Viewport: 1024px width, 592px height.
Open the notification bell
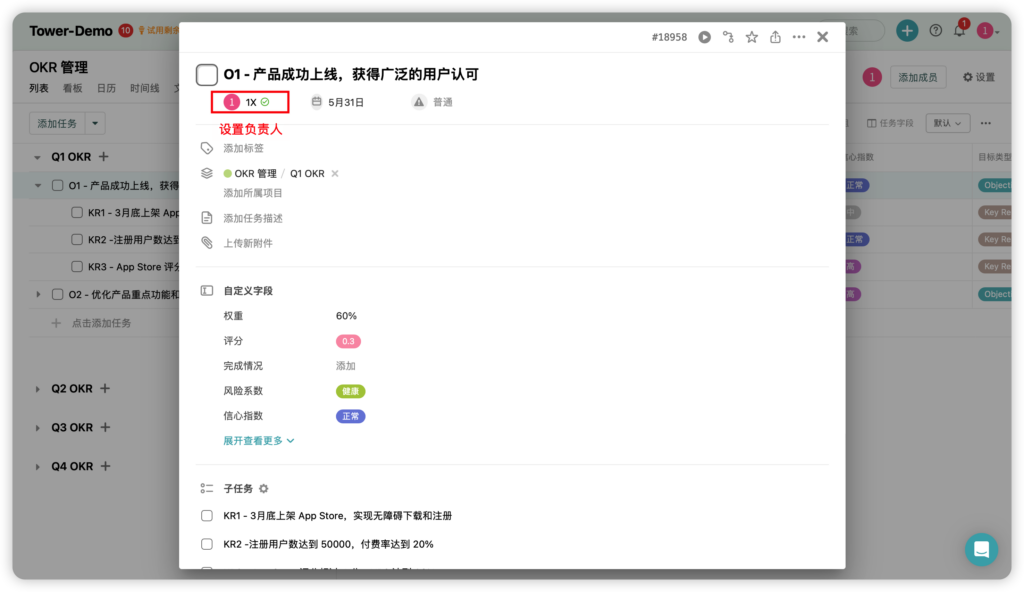click(957, 31)
